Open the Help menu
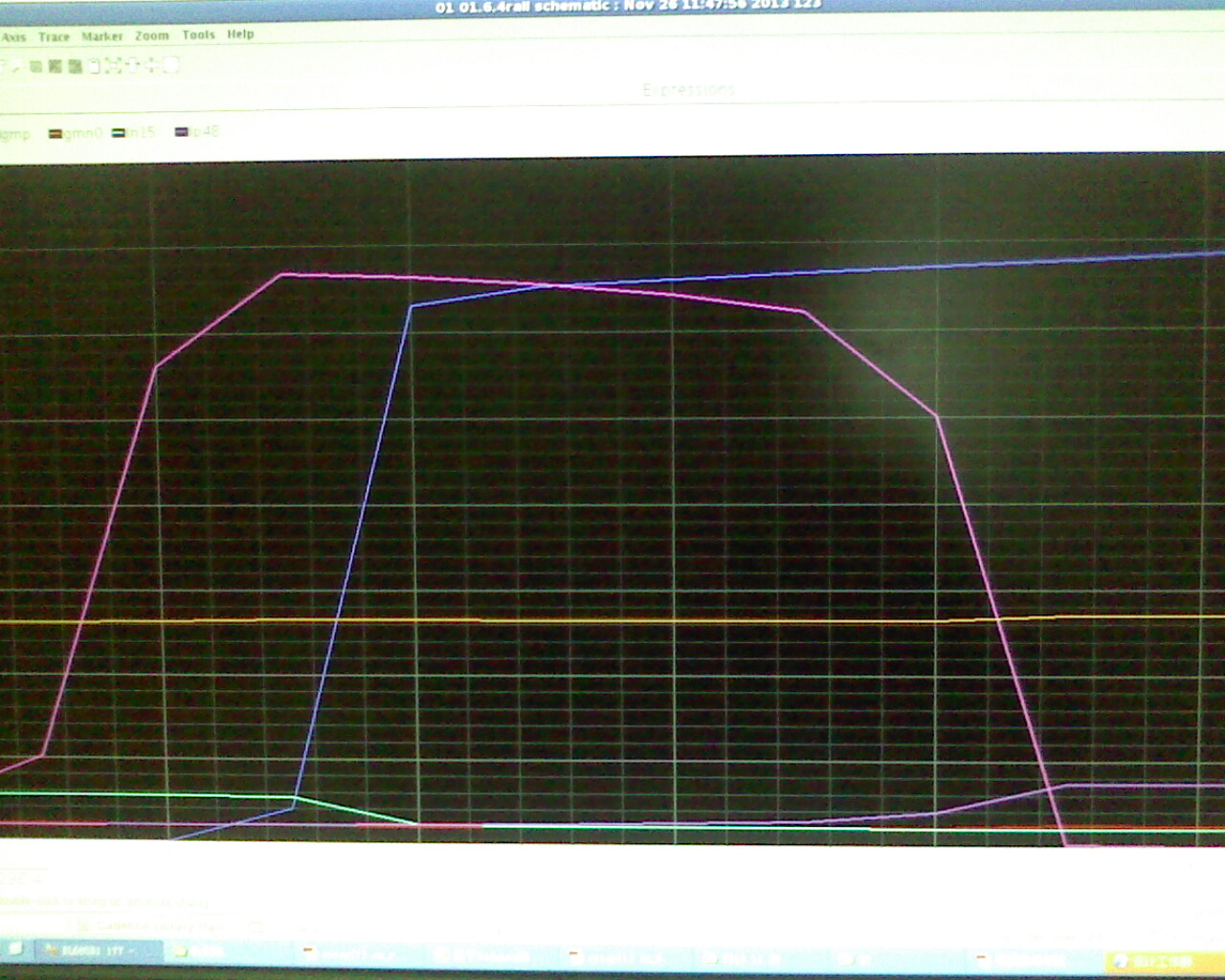Screen dimensions: 1225x980 coord(240,33)
